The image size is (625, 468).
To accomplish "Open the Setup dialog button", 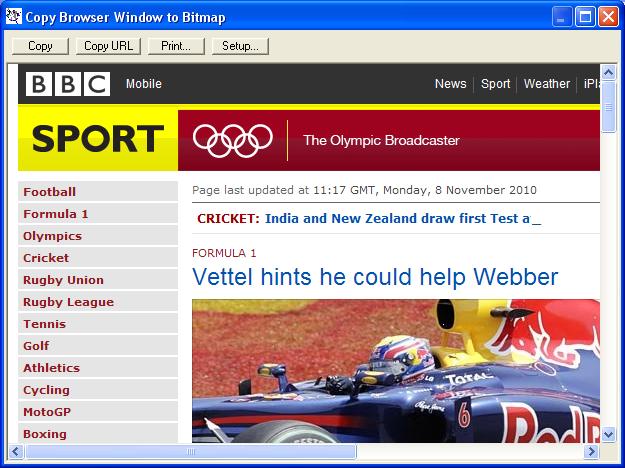I will coord(240,46).
